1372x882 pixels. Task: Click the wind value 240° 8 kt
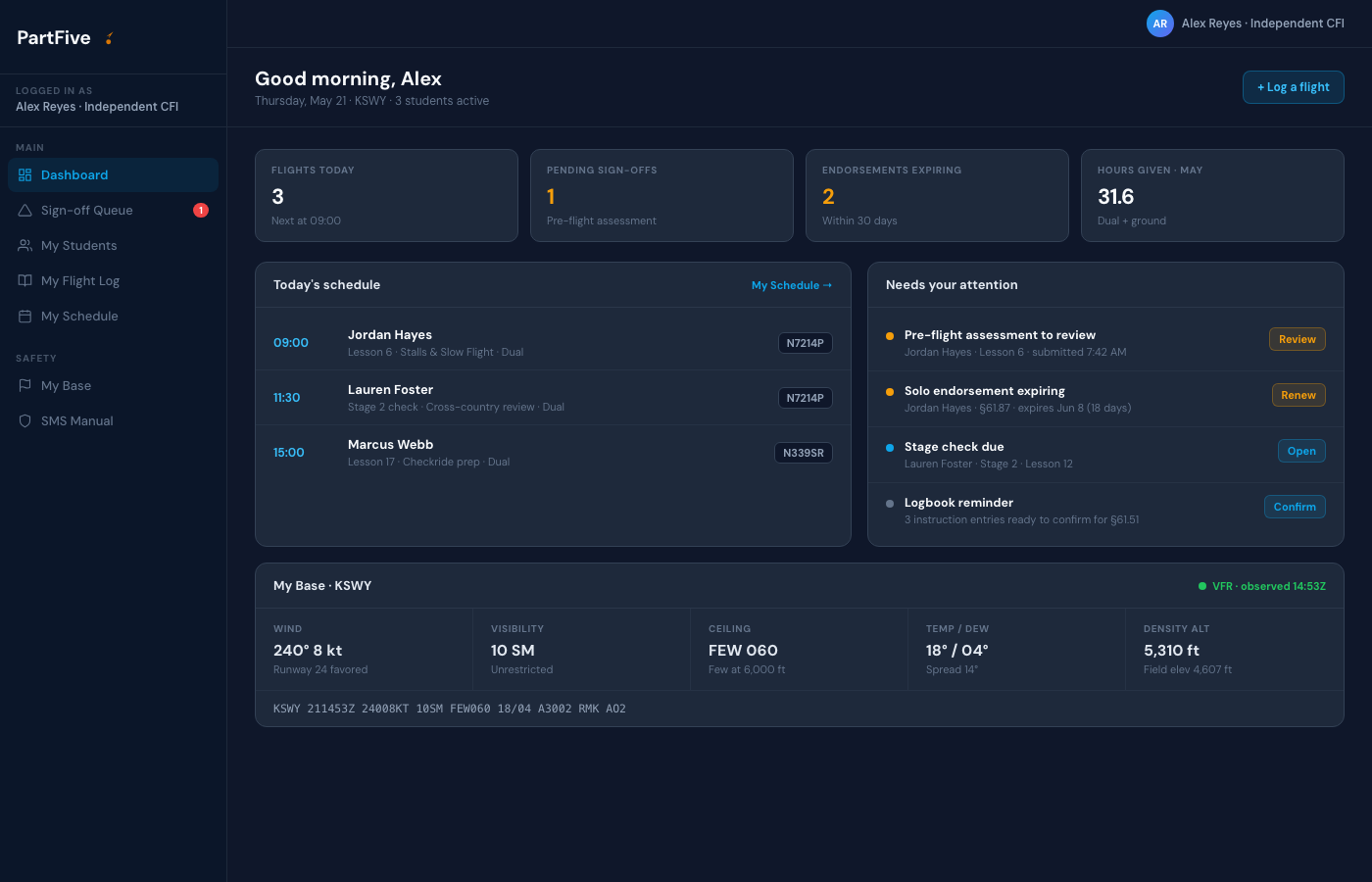pos(308,651)
